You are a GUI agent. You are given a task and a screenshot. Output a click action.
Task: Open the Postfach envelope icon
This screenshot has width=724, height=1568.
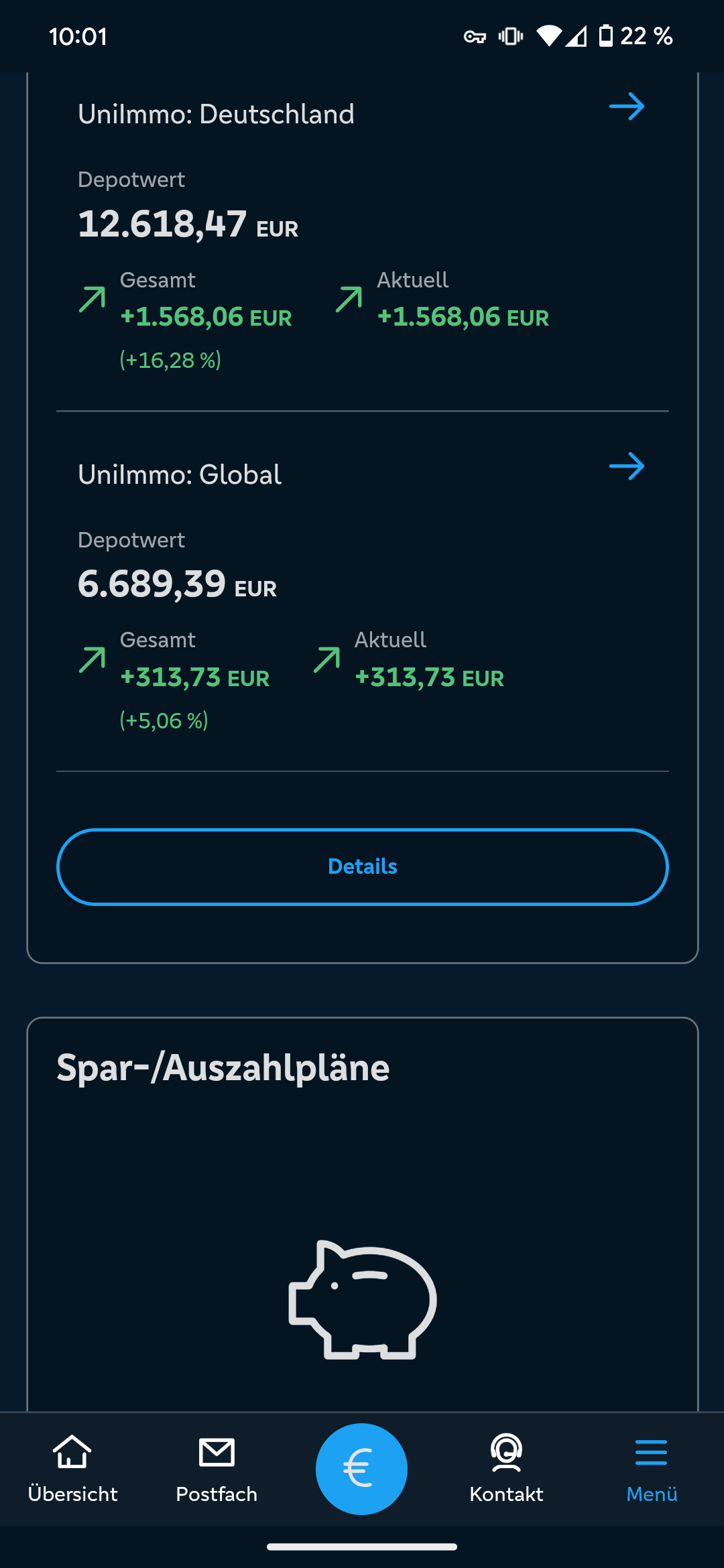tap(217, 1453)
